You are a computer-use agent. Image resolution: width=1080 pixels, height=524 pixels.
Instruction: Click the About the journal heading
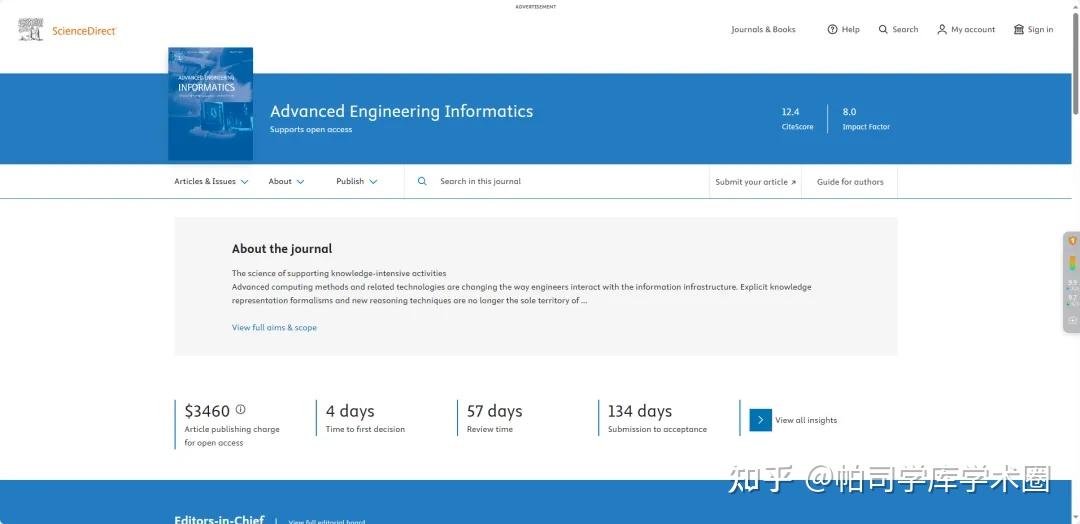tap(282, 249)
